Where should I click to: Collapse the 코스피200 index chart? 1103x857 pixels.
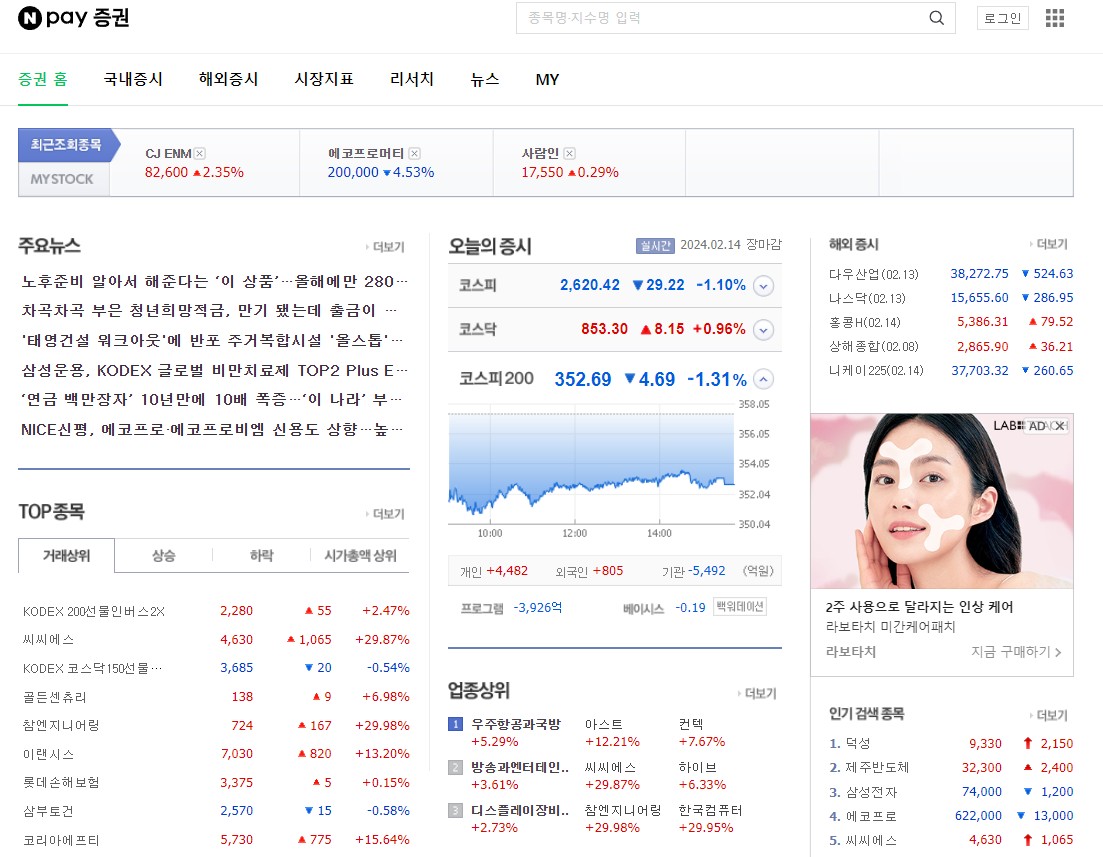click(763, 379)
